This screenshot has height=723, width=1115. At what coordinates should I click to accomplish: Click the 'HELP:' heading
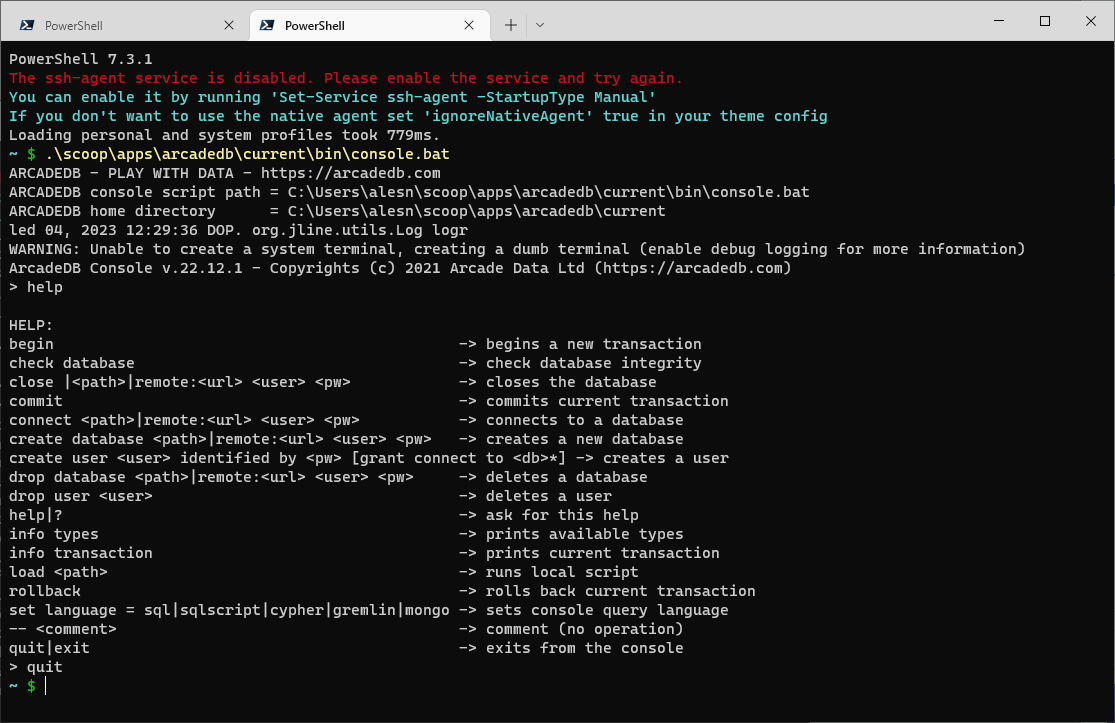tap(31, 325)
